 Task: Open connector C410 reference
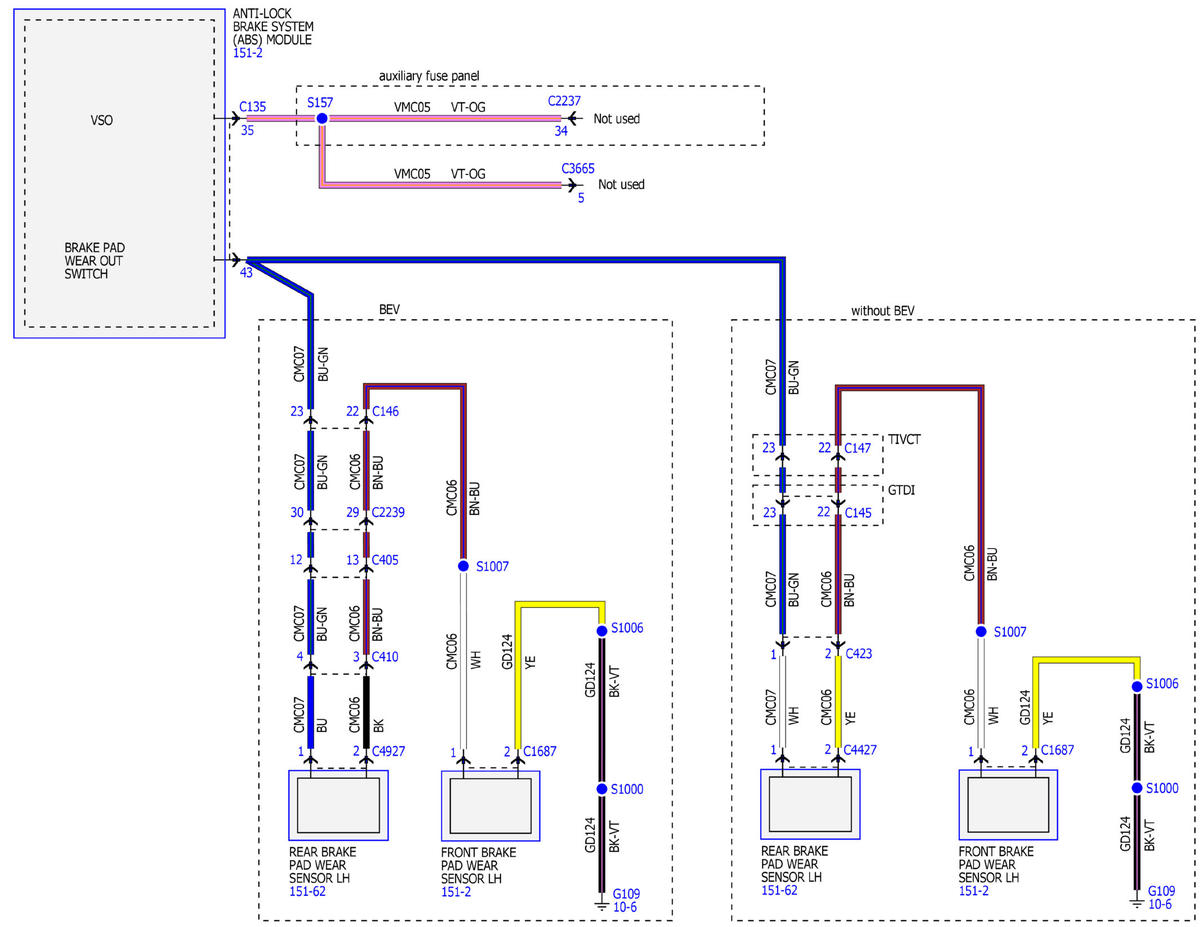pos(385,657)
